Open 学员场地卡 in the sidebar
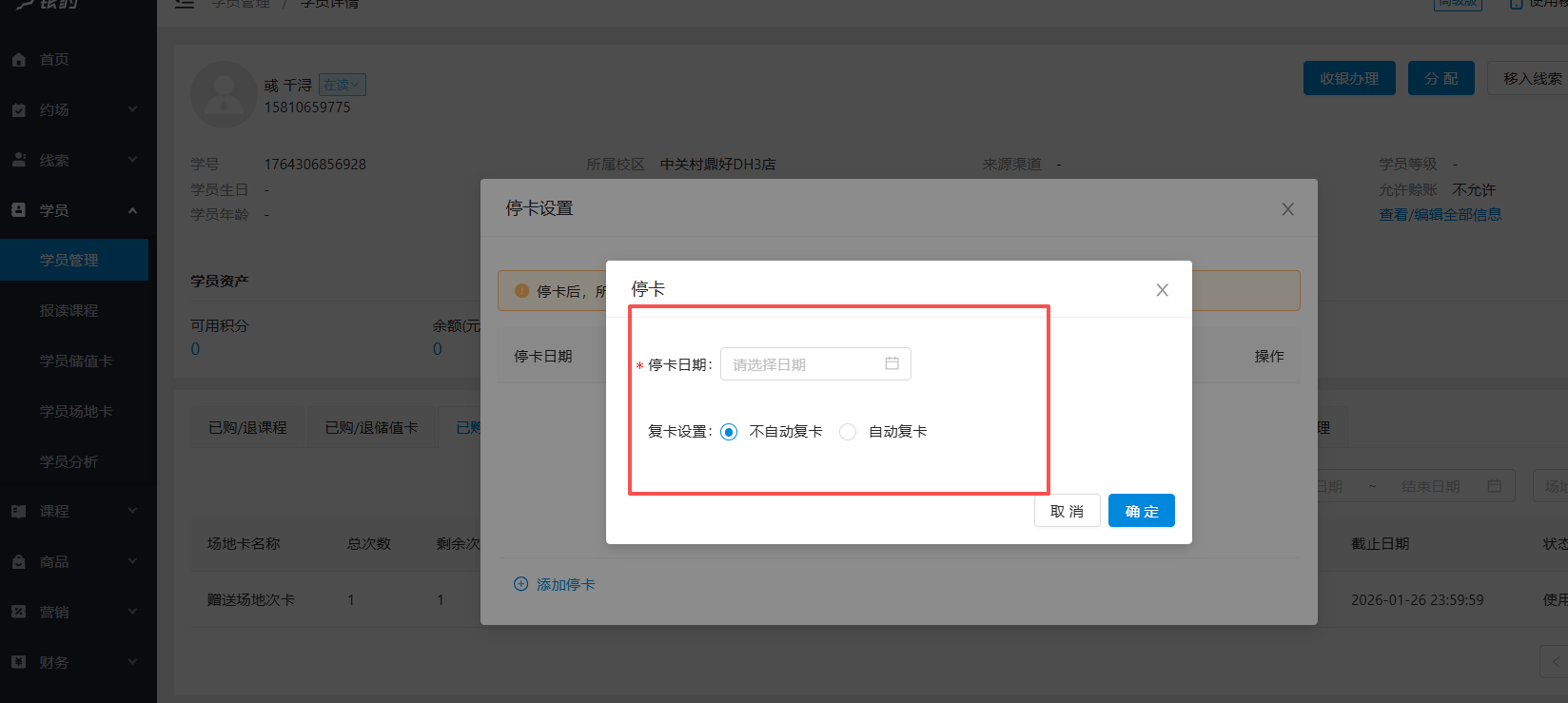Image resolution: width=1568 pixels, height=703 pixels. [x=74, y=411]
